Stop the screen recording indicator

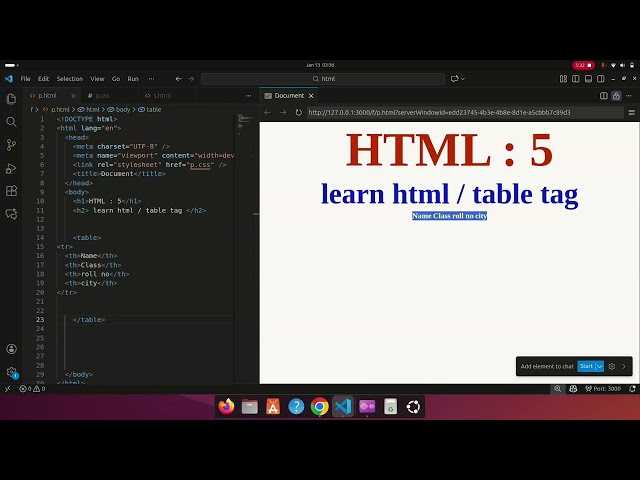583,65
